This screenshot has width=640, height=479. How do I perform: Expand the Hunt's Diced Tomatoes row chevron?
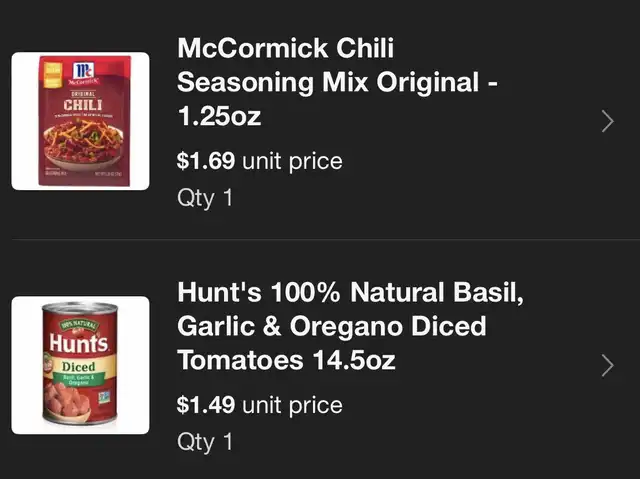(607, 365)
